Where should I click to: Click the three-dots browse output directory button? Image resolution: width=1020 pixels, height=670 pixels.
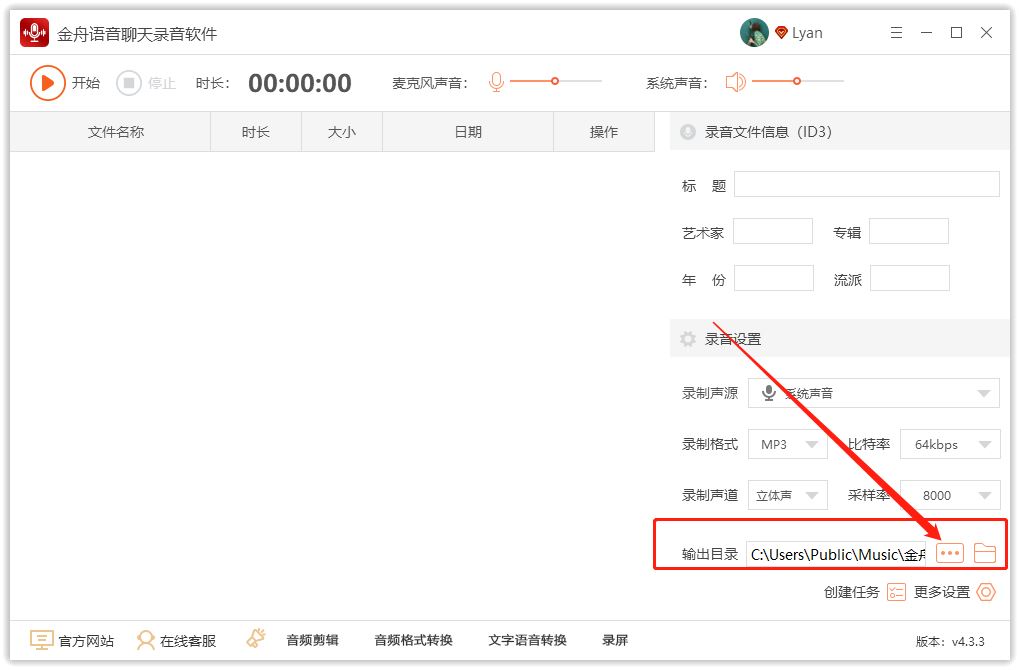tap(950, 553)
